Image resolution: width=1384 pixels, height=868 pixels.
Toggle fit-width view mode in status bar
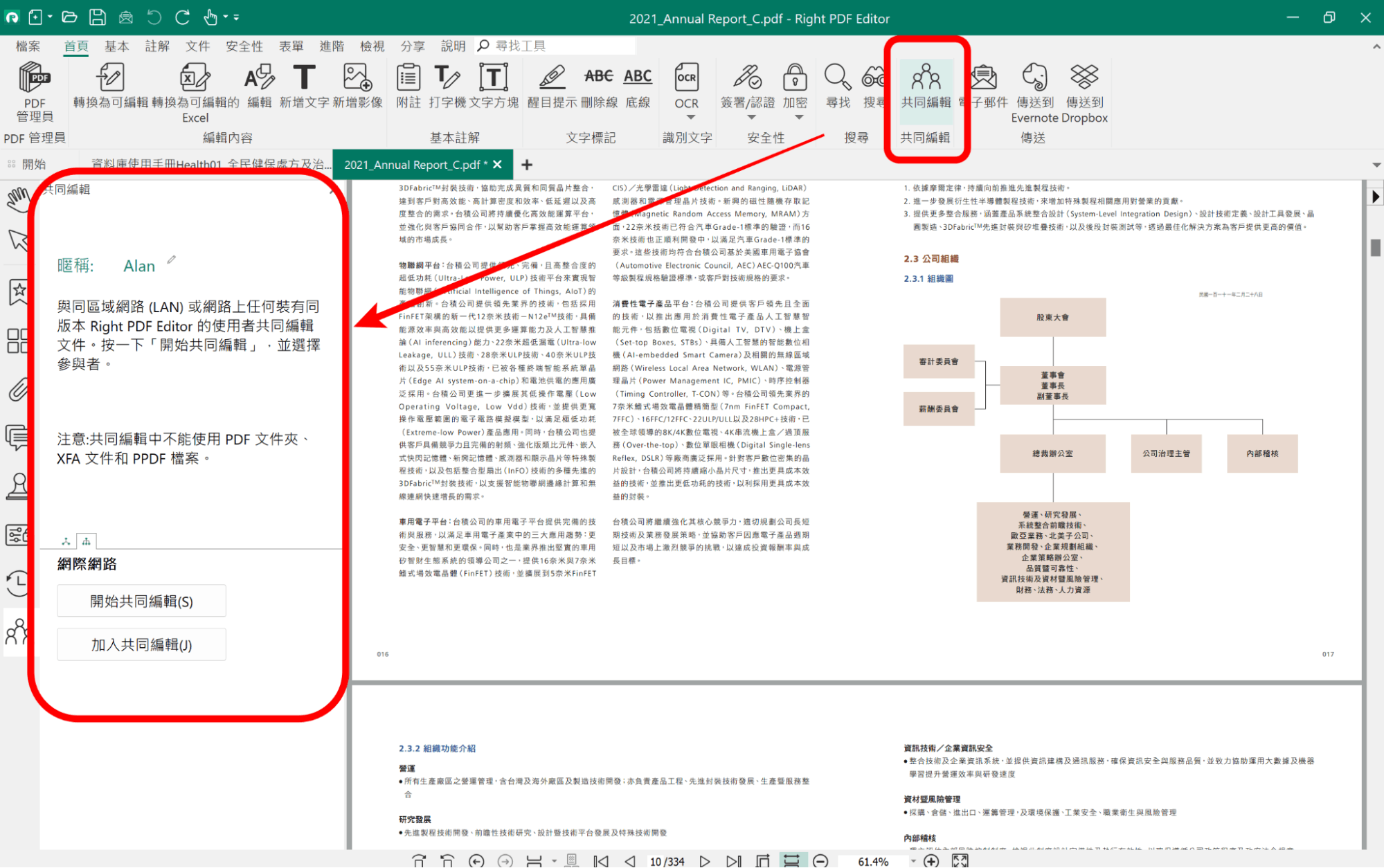791,860
